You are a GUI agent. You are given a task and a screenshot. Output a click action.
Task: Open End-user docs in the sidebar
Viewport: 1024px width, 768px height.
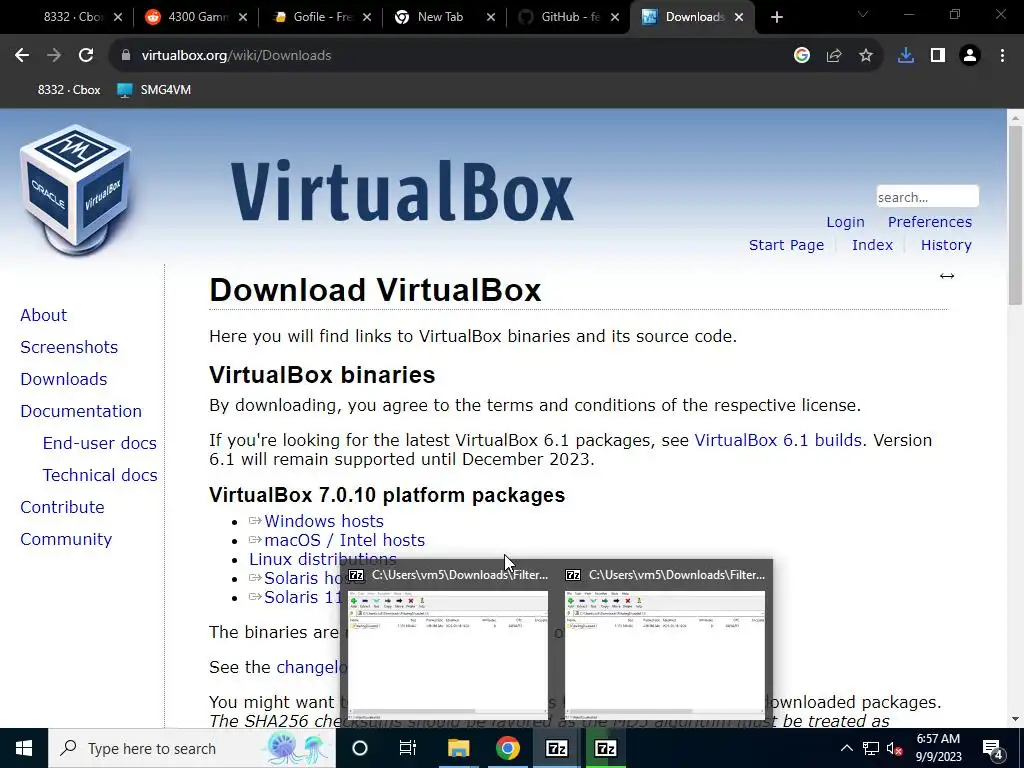click(100, 443)
